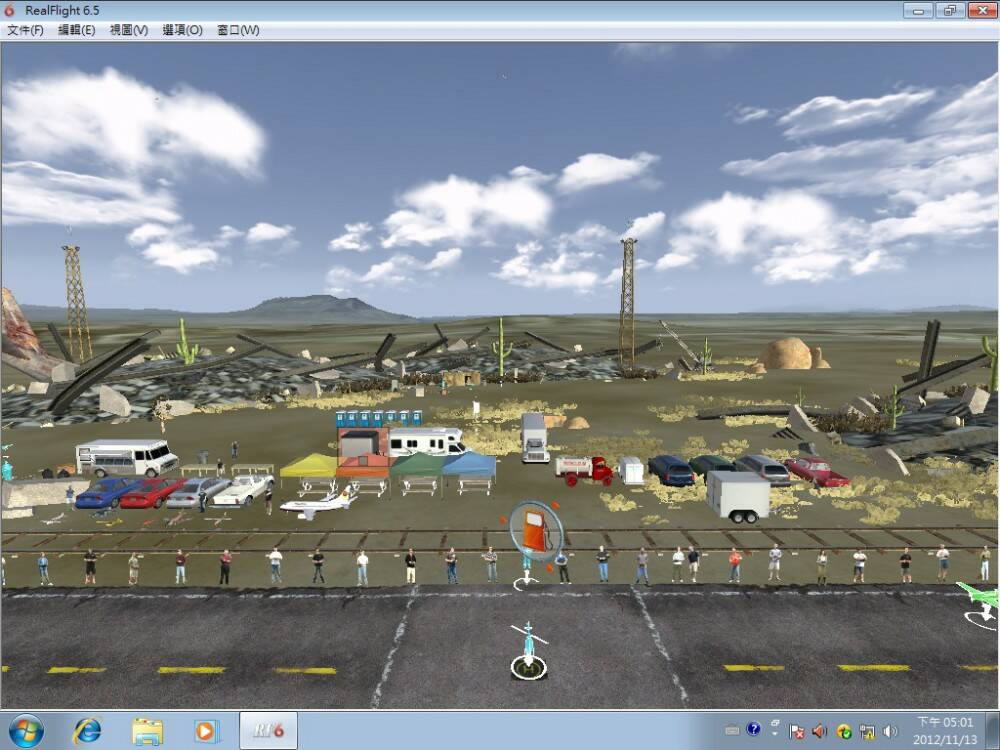This screenshot has height=750, width=1000.
Task: Open the white speaker volume tray icon
Action: click(890, 731)
